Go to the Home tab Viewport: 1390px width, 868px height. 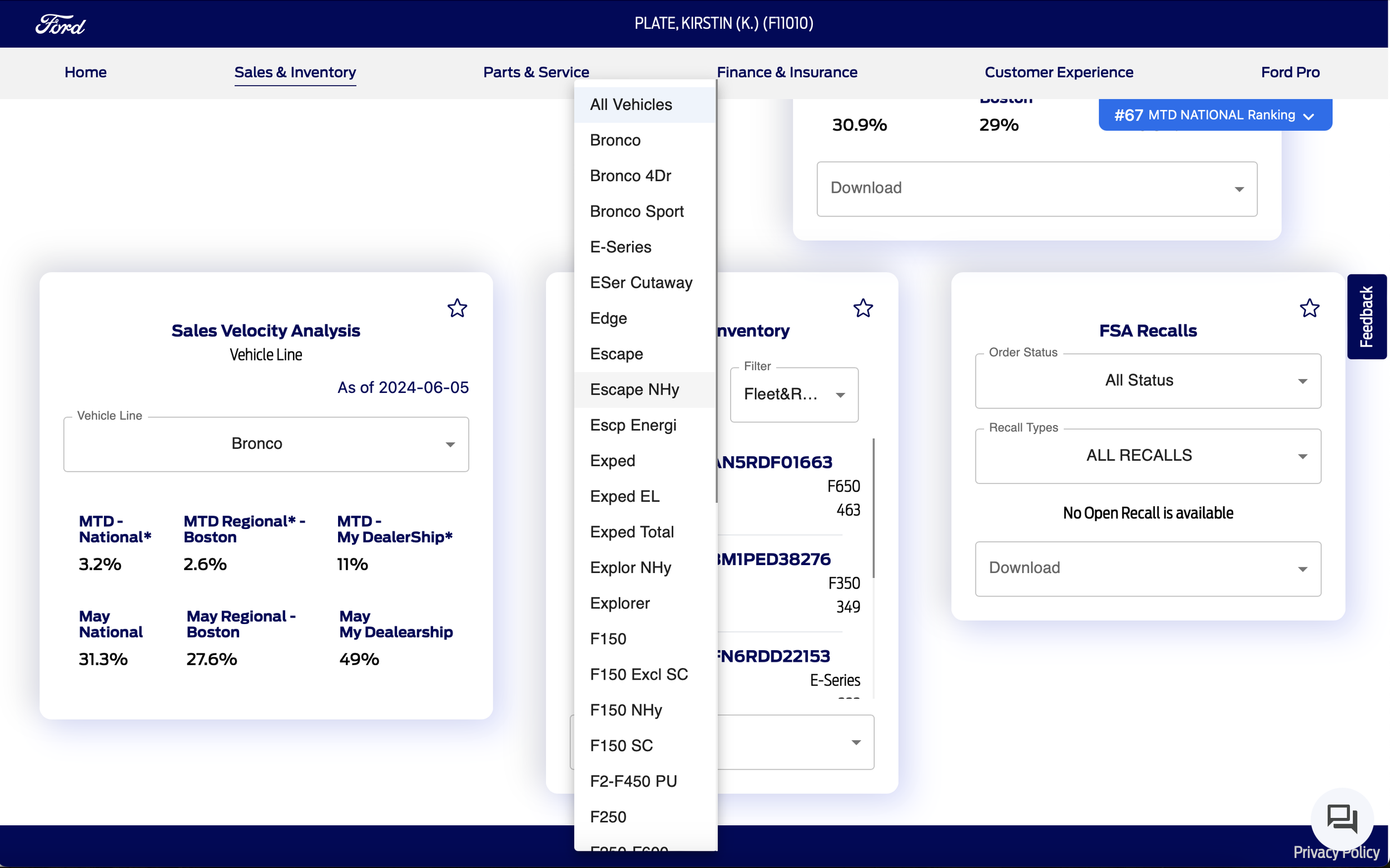coord(86,72)
